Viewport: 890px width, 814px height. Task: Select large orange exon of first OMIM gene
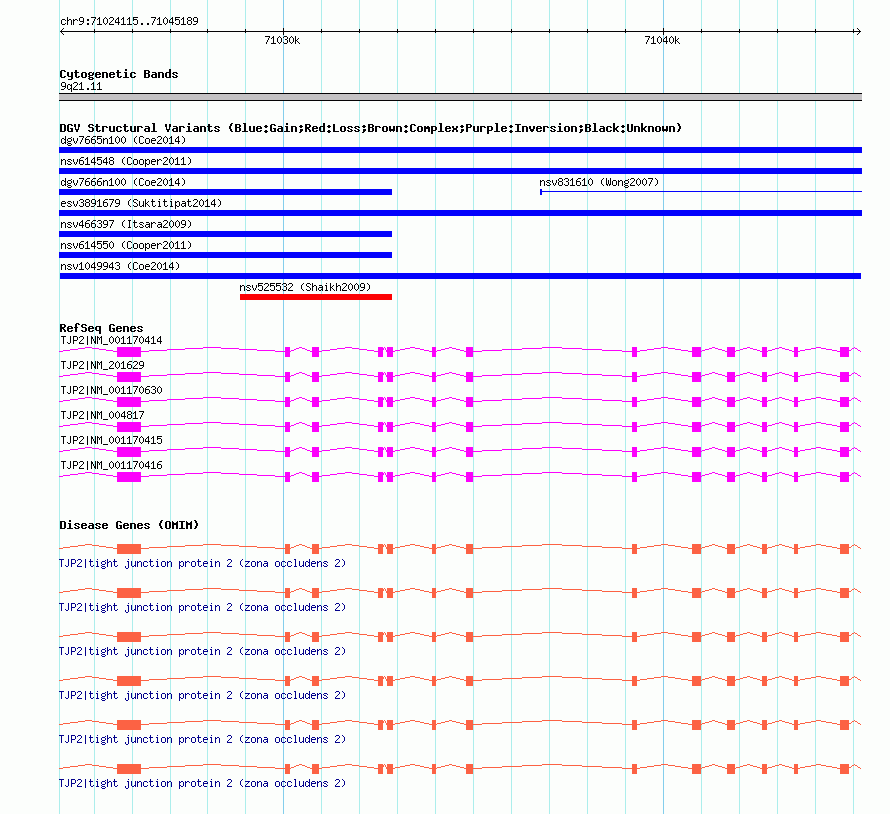click(x=129, y=549)
